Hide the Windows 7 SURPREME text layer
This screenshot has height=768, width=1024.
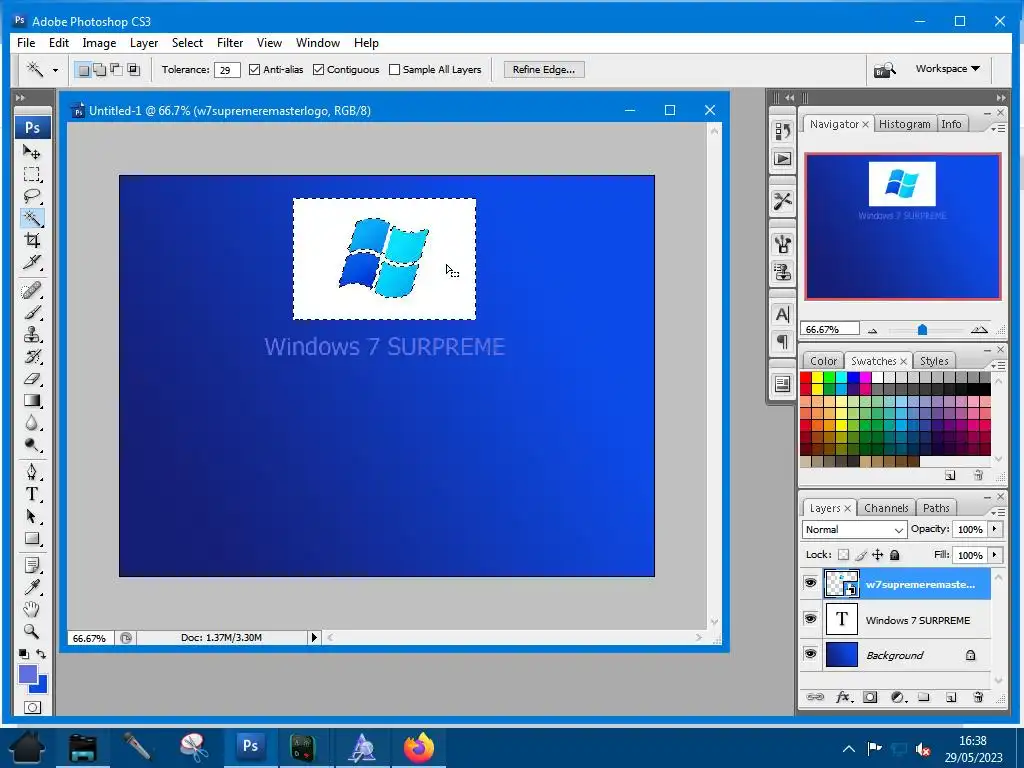[x=810, y=618]
